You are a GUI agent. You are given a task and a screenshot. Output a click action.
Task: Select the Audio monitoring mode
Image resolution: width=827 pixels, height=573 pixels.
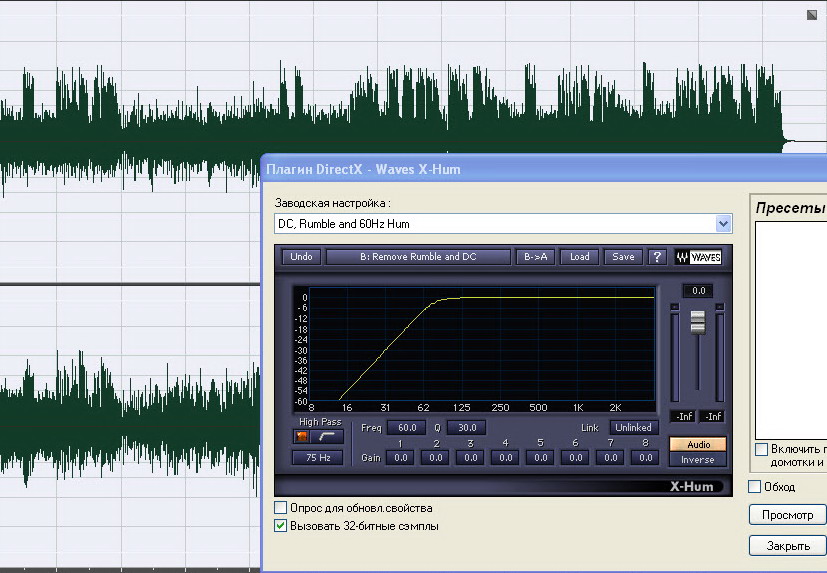pyautogui.click(x=698, y=445)
